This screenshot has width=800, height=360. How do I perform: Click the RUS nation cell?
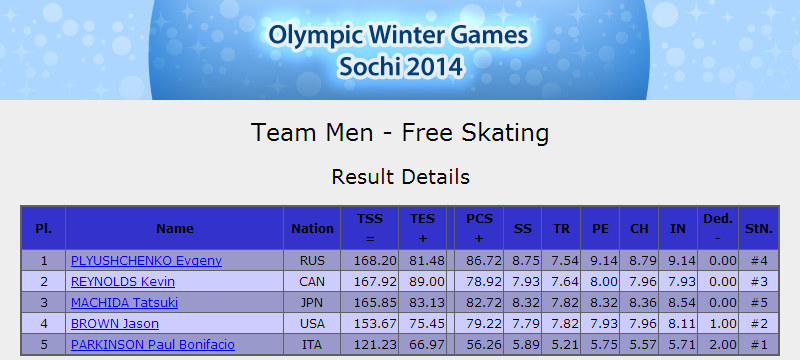[312, 261]
